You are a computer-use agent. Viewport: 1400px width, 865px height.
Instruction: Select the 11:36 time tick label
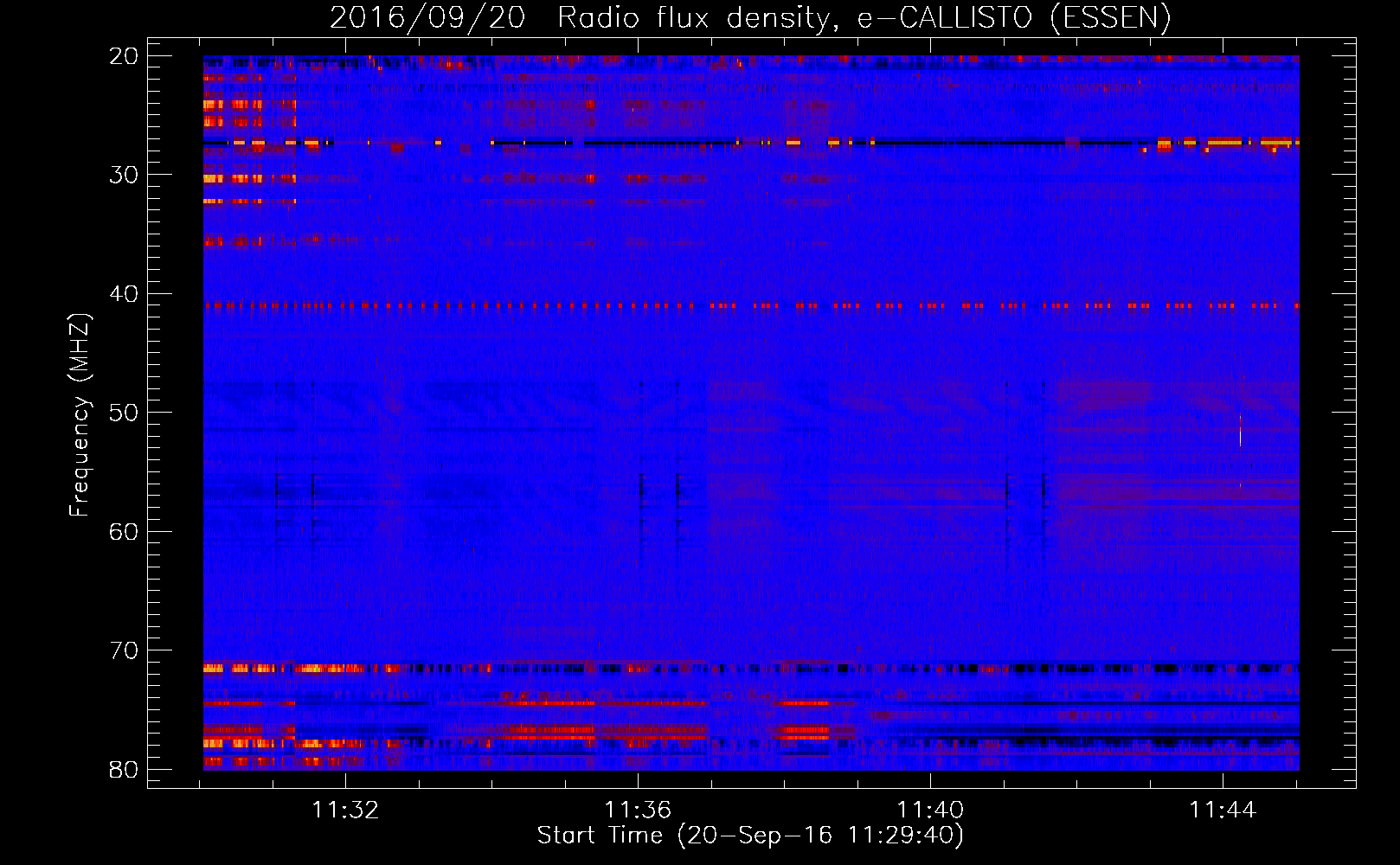click(638, 810)
